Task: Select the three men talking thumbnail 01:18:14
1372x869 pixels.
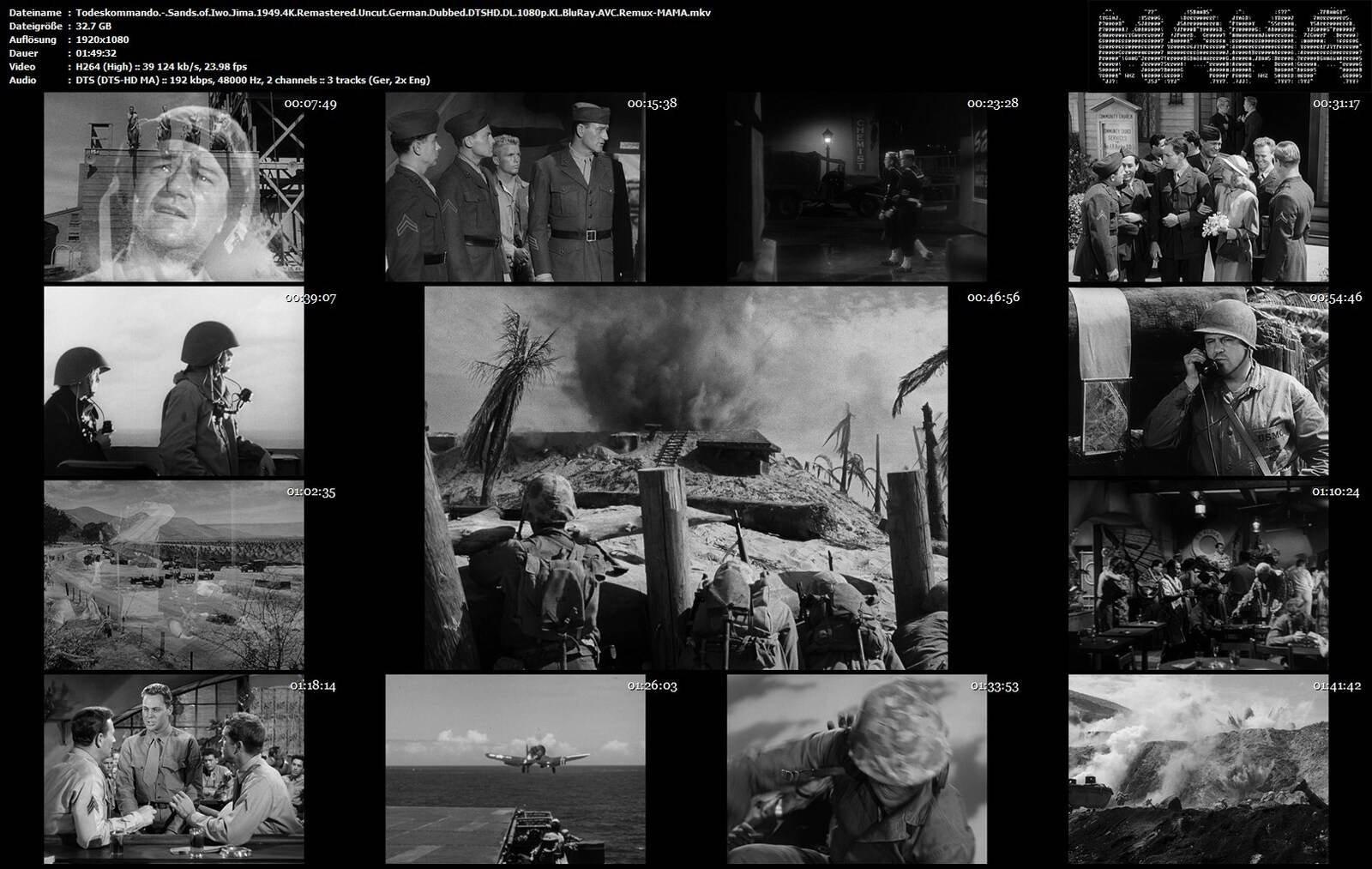Action: coord(174,769)
